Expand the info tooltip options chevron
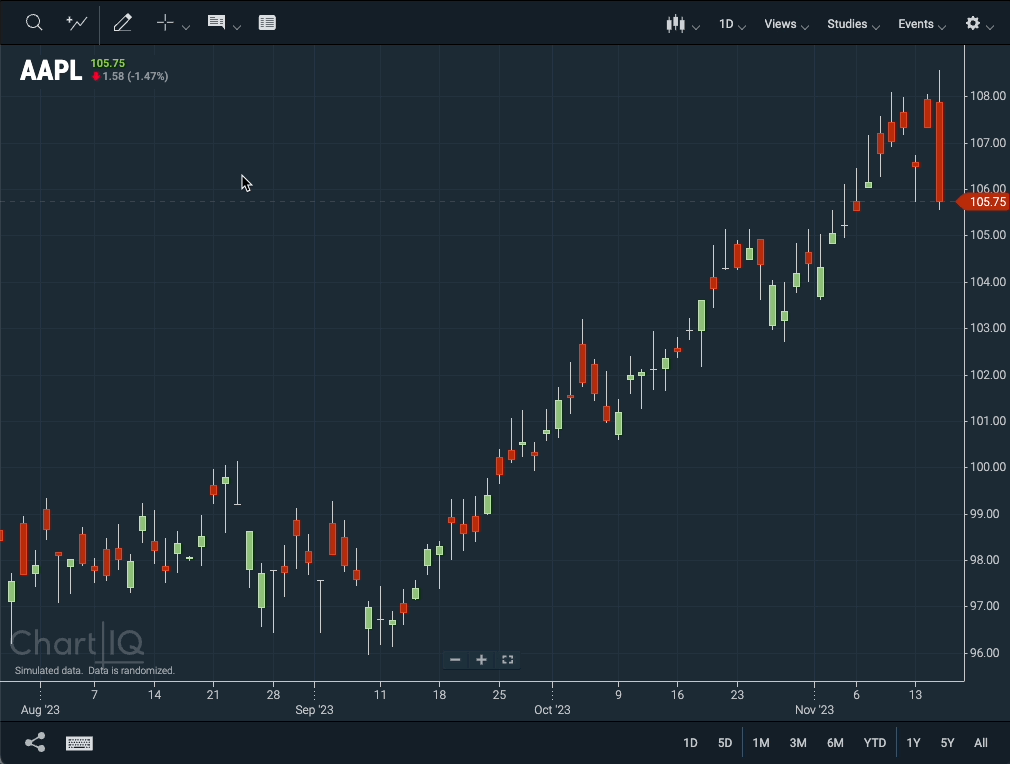Image resolution: width=1010 pixels, height=764 pixels. (237, 27)
